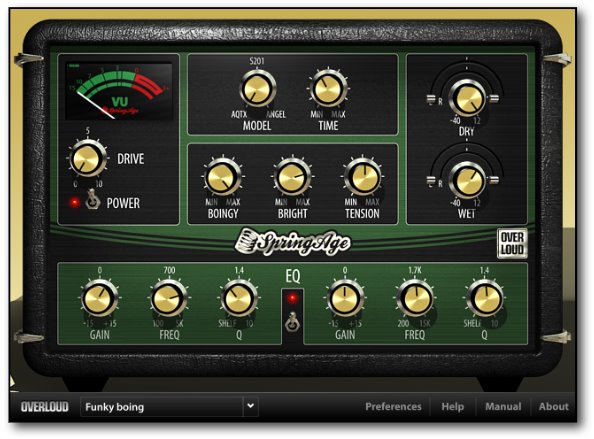Click the high band Q knob
594x439 pixels.
click(x=485, y=298)
